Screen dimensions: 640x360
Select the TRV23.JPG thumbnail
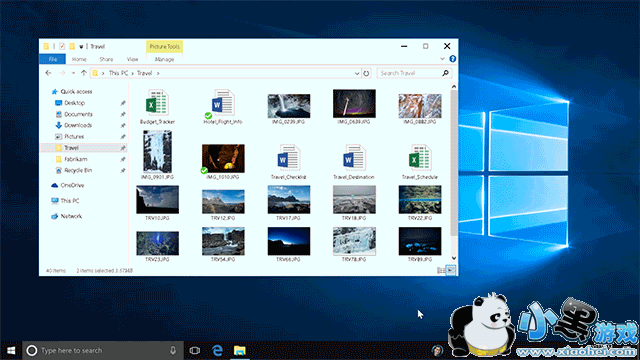[157, 243]
